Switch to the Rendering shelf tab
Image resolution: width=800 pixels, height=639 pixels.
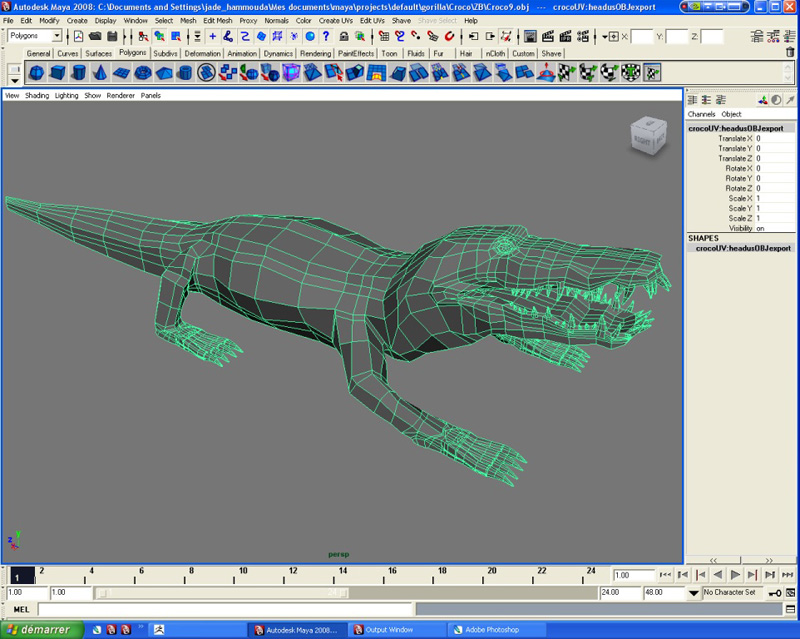[315, 53]
